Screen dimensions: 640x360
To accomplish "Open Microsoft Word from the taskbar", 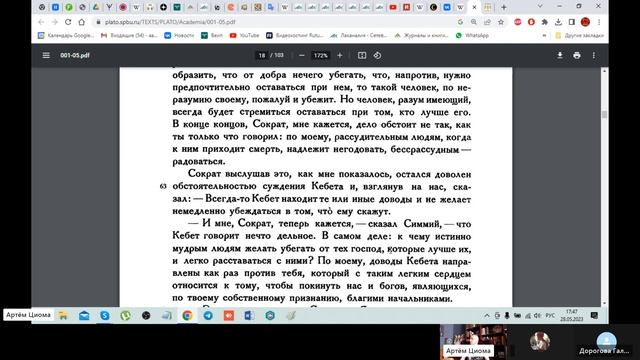I will tap(249, 315).
